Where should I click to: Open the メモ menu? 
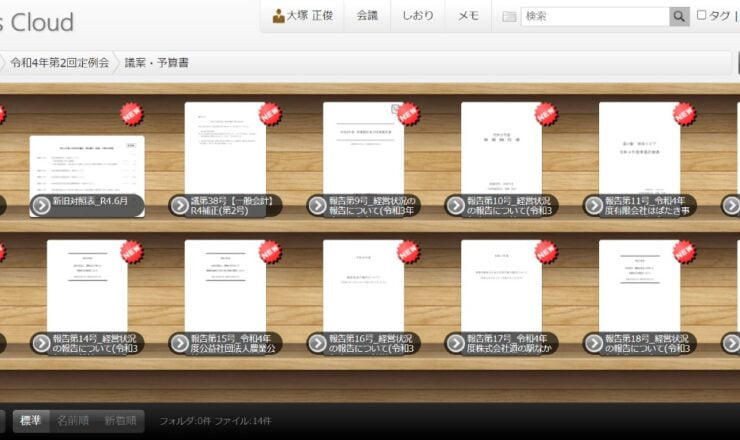pyautogui.click(x=468, y=16)
